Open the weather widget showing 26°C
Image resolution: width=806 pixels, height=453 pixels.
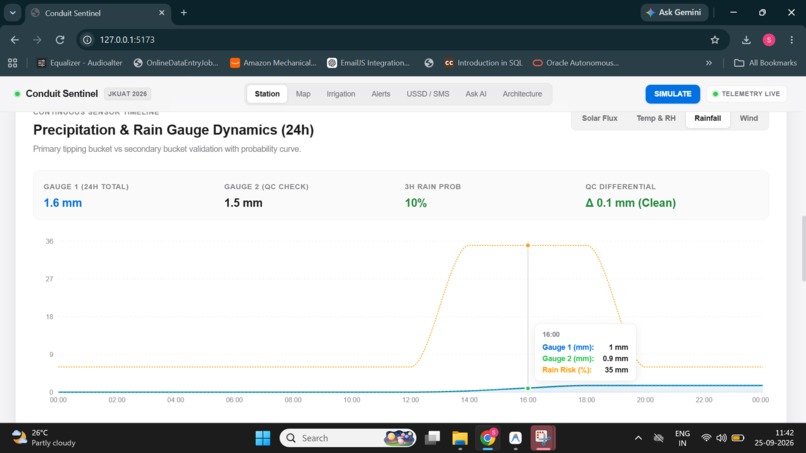(44, 438)
